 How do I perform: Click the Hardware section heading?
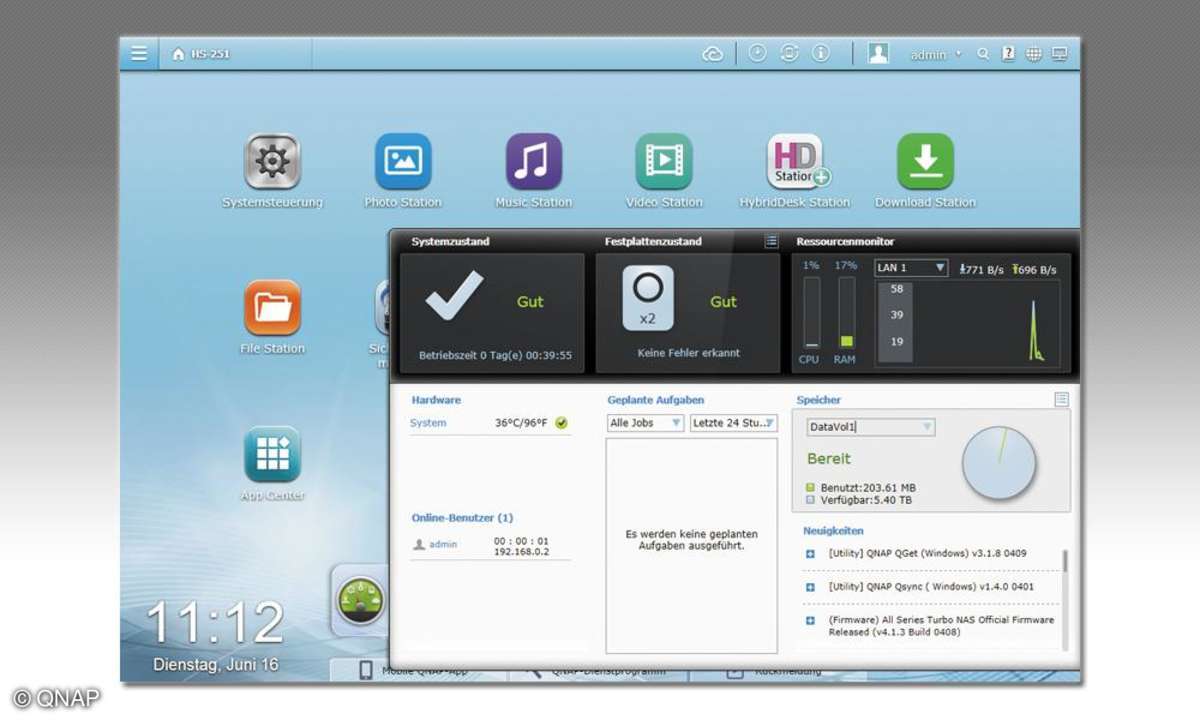[x=436, y=400]
